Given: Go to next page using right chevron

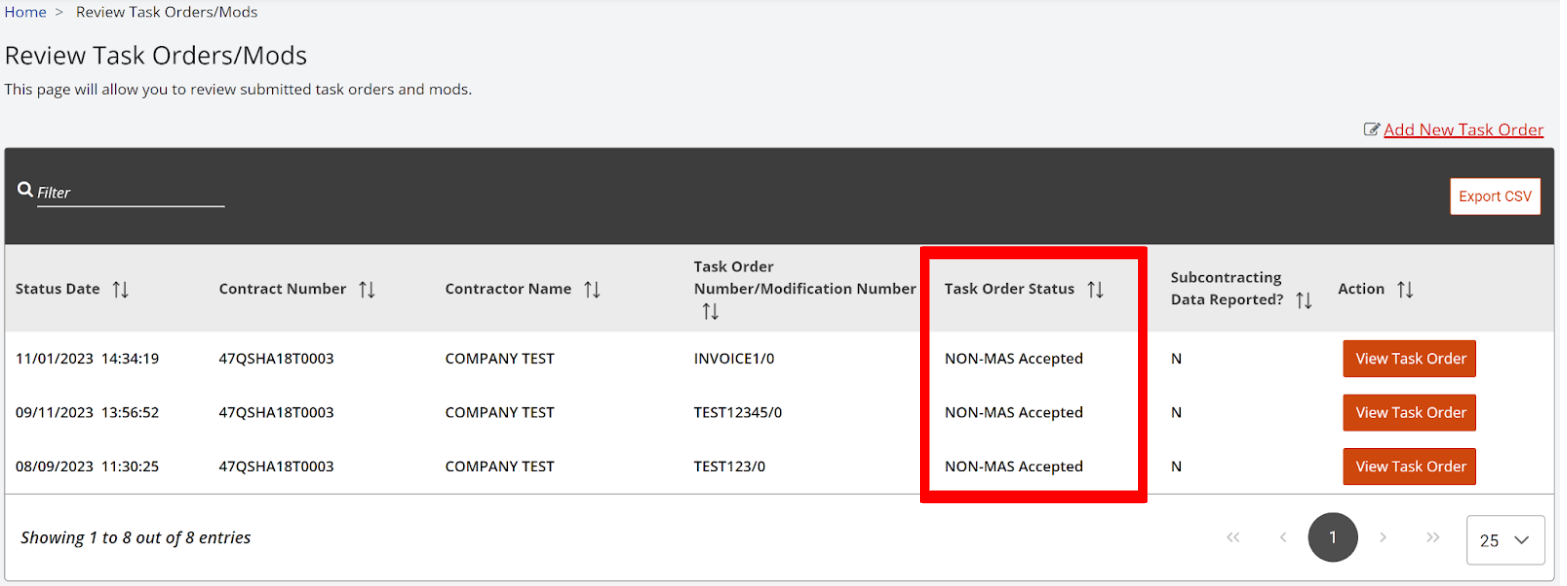Looking at the screenshot, I should pyautogui.click(x=1383, y=537).
